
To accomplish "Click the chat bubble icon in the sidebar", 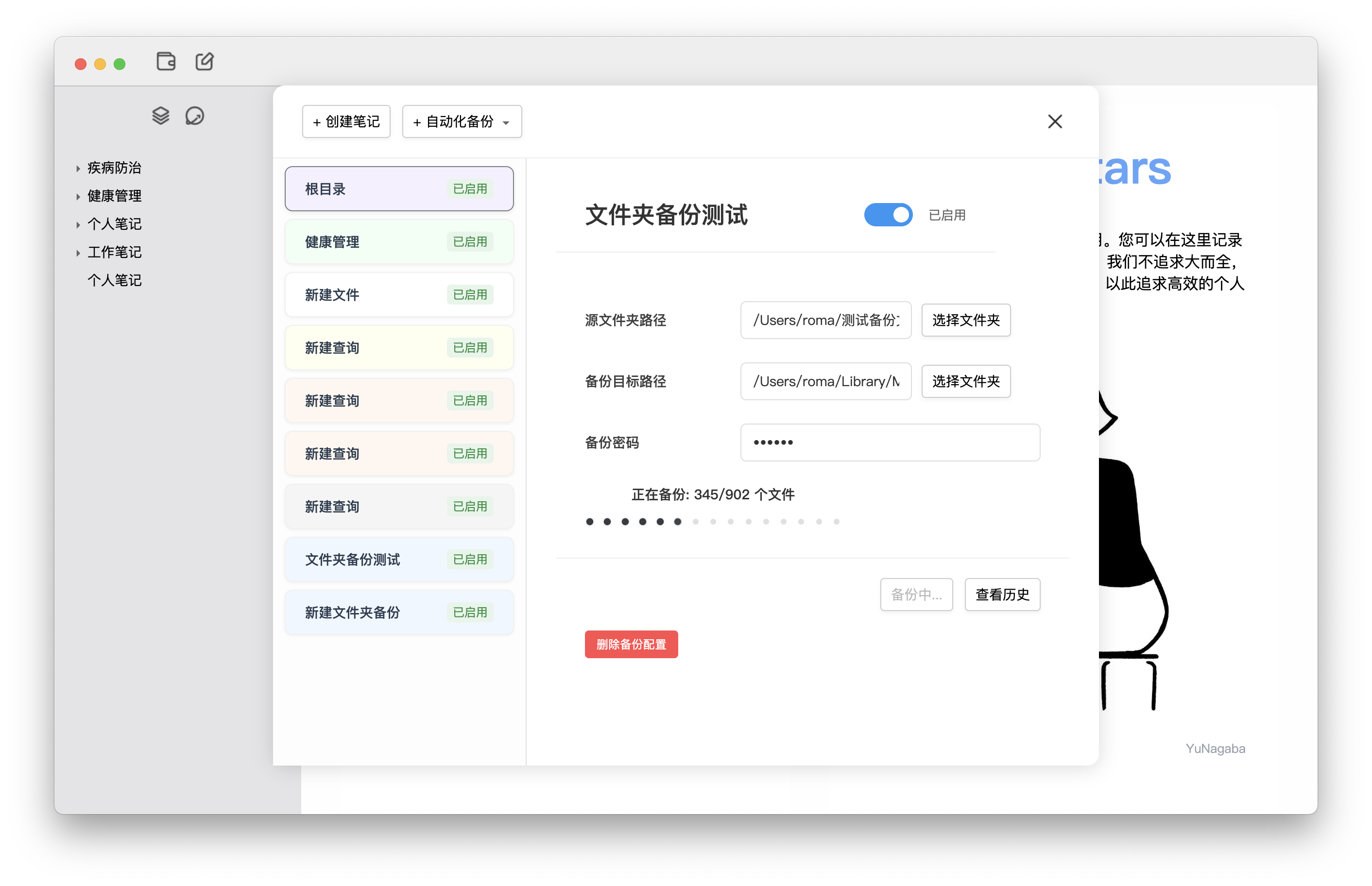I will 194,116.
